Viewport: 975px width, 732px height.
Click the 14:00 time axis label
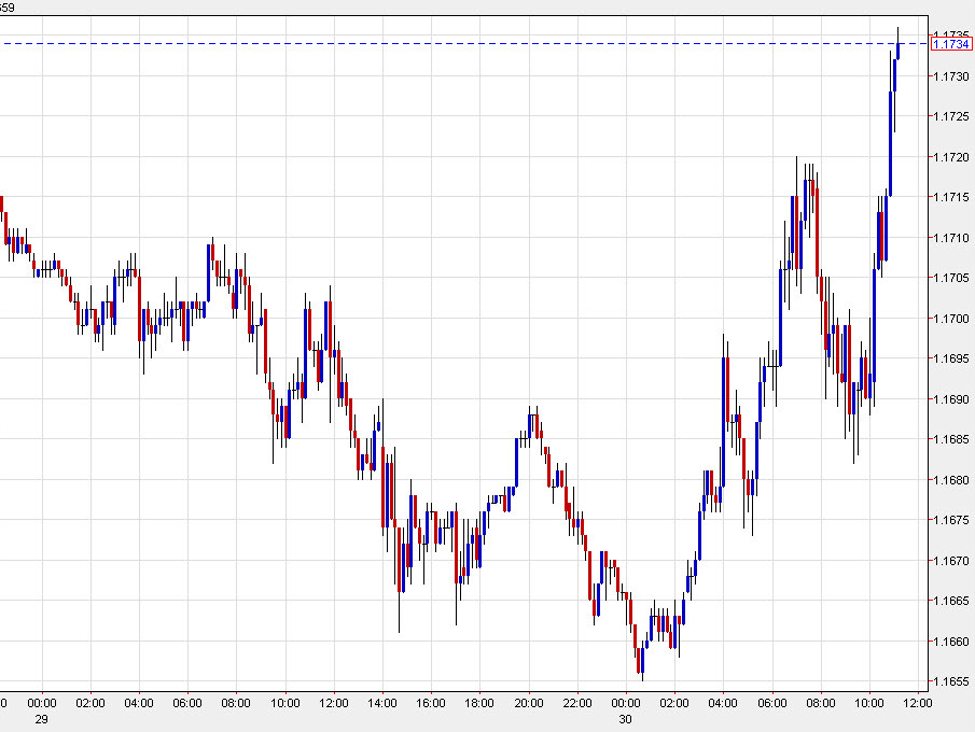click(x=382, y=703)
